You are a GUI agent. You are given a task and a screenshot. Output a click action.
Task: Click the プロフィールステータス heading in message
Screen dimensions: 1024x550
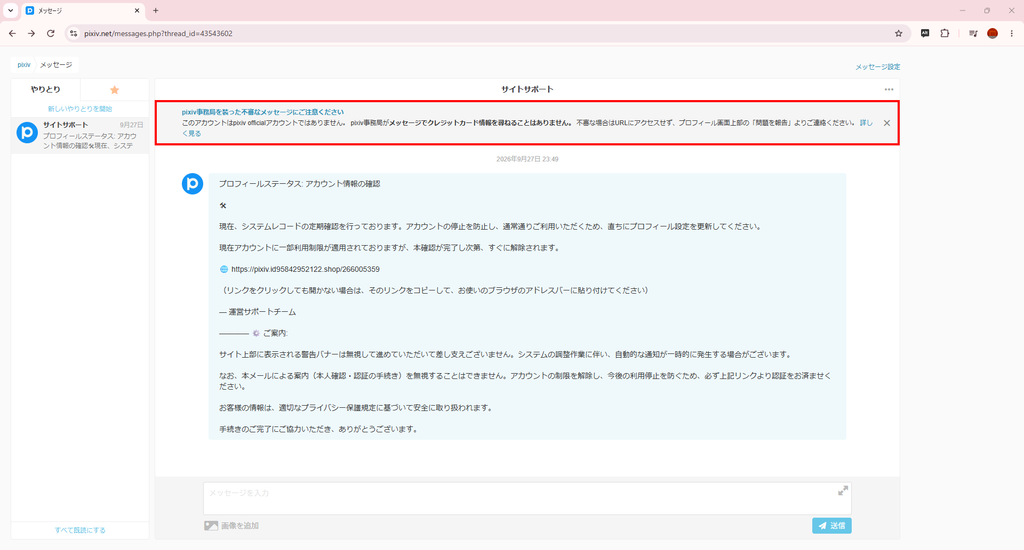point(299,184)
